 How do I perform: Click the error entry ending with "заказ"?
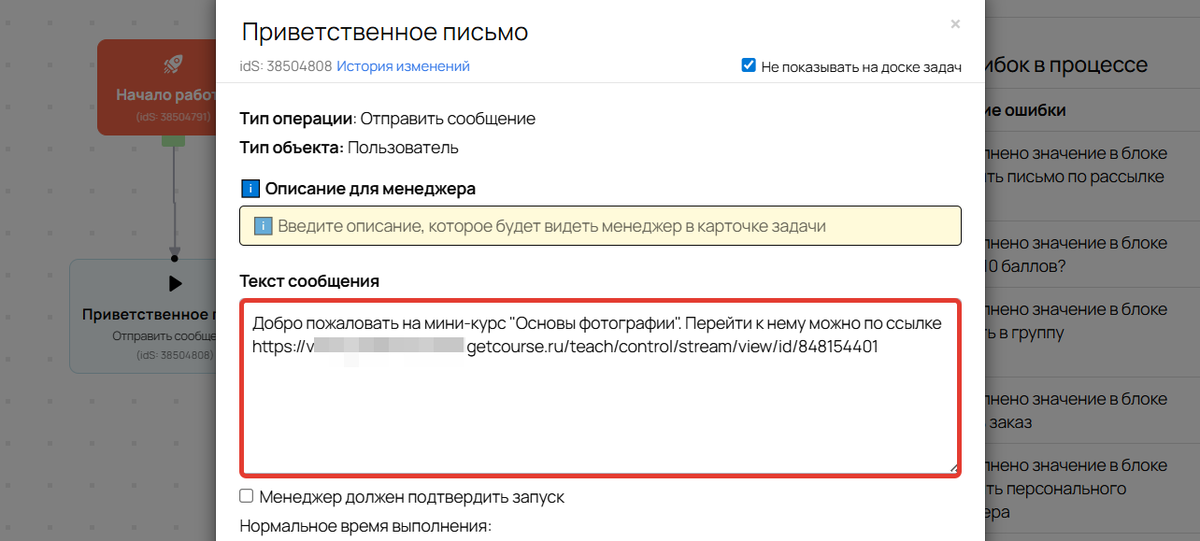pyautogui.click(x=1074, y=410)
